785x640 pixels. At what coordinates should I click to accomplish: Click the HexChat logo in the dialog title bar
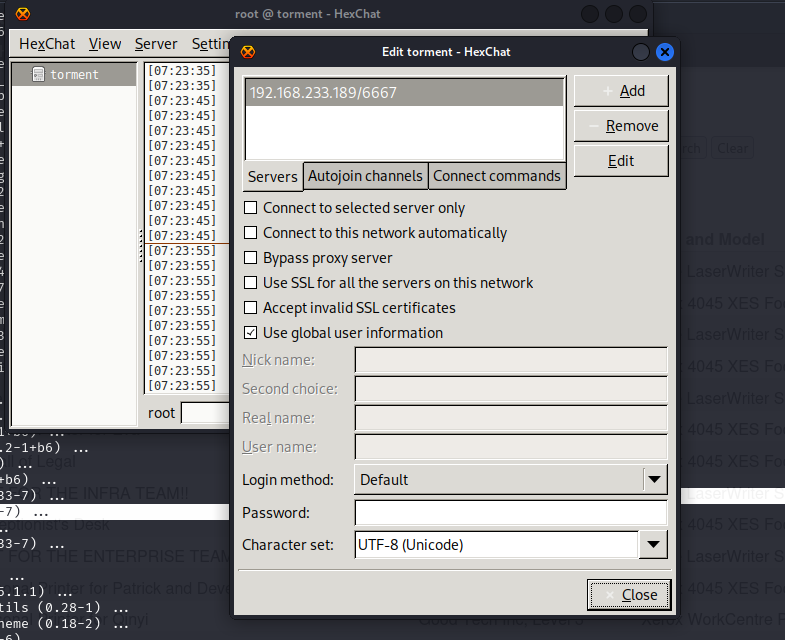click(248, 52)
